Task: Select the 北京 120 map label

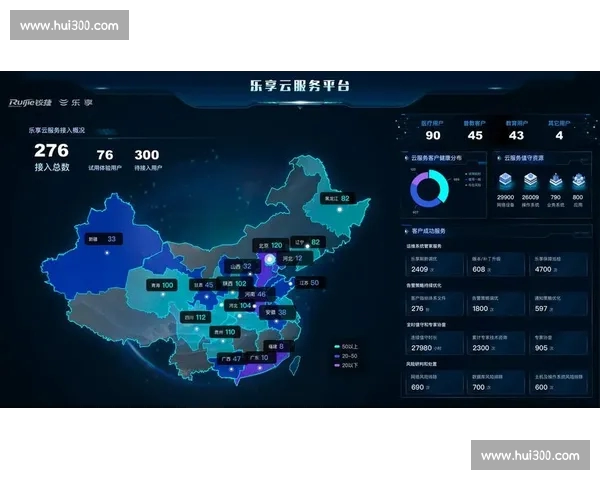Action: pyautogui.click(x=271, y=245)
